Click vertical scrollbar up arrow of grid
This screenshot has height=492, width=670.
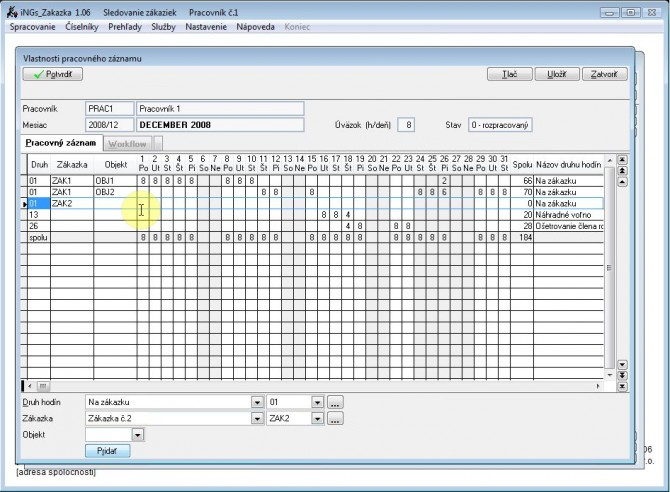click(x=610, y=160)
